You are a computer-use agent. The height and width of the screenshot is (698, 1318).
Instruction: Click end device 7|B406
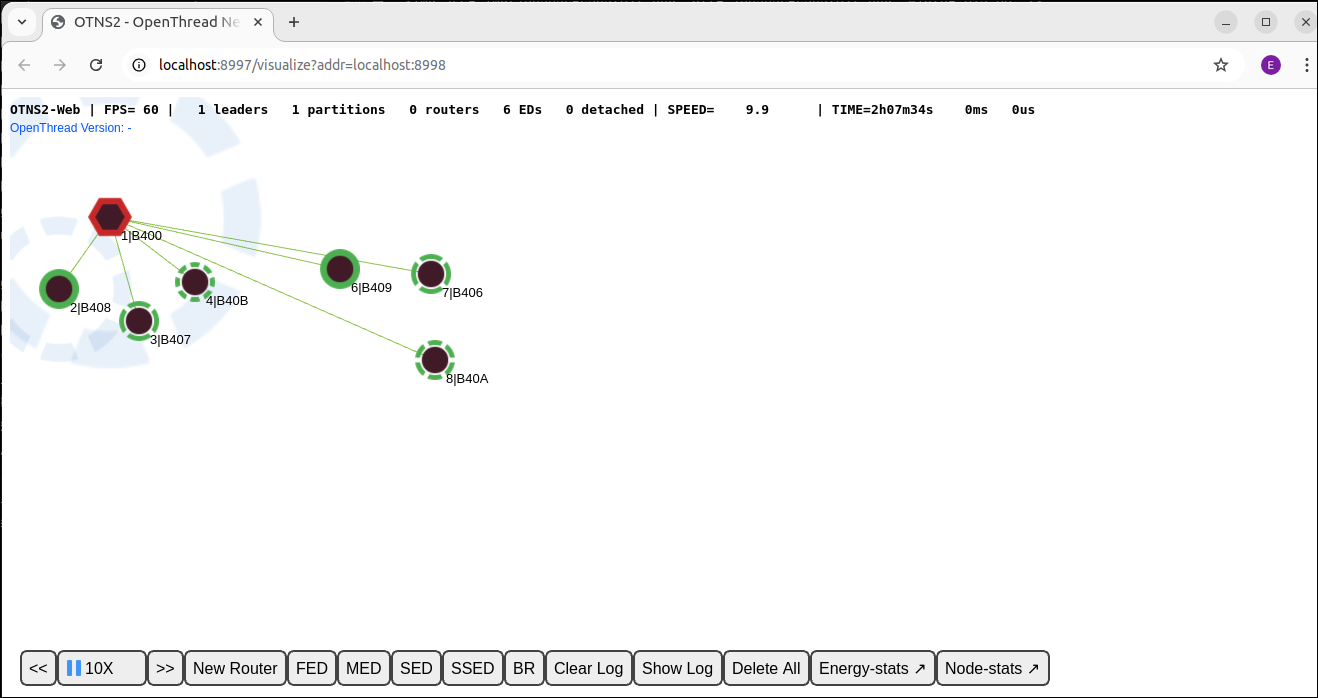coord(430,274)
